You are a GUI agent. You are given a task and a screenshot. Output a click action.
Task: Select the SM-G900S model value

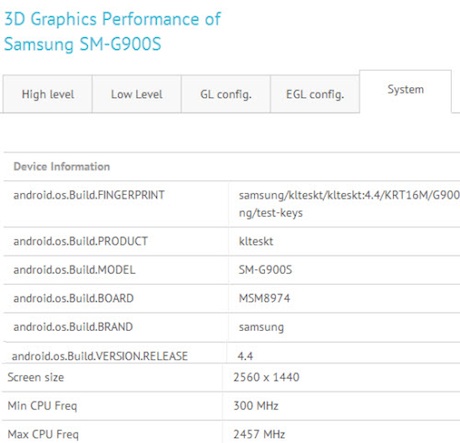click(x=265, y=270)
